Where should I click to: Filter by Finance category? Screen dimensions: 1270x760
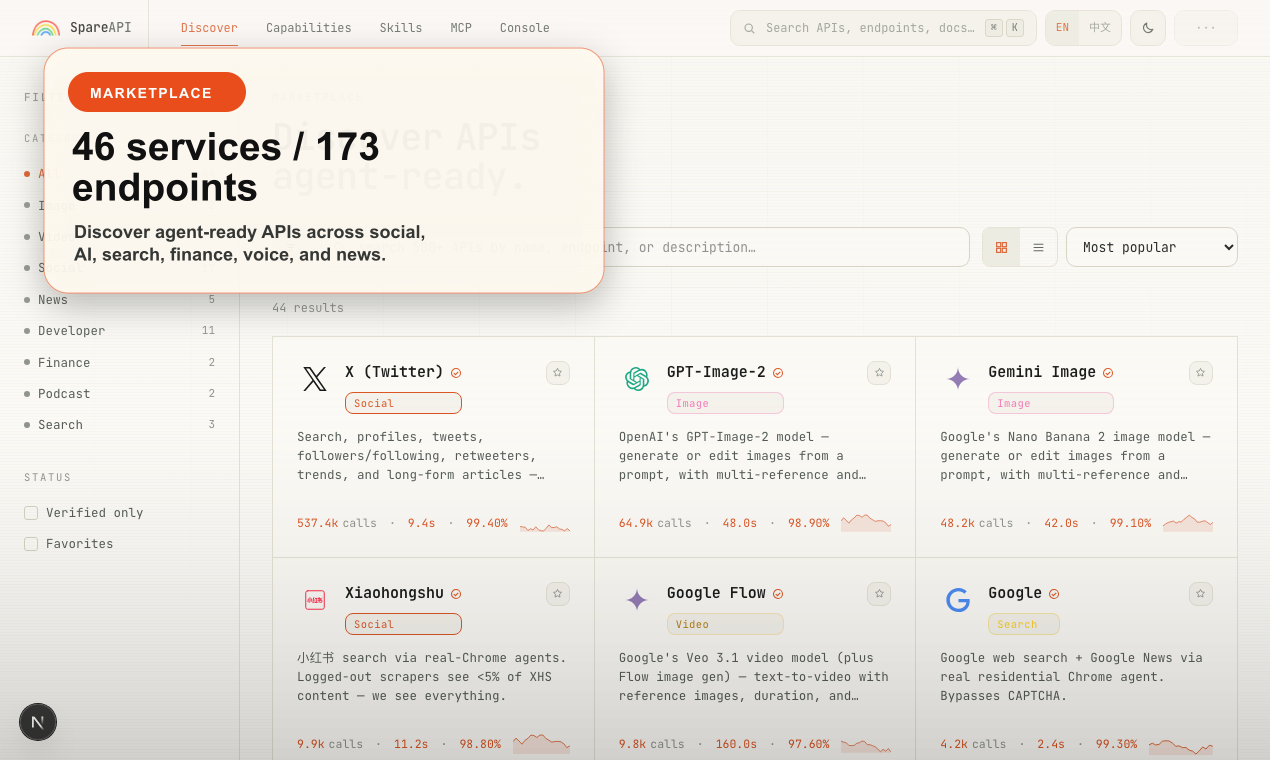(x=120, y=363)
